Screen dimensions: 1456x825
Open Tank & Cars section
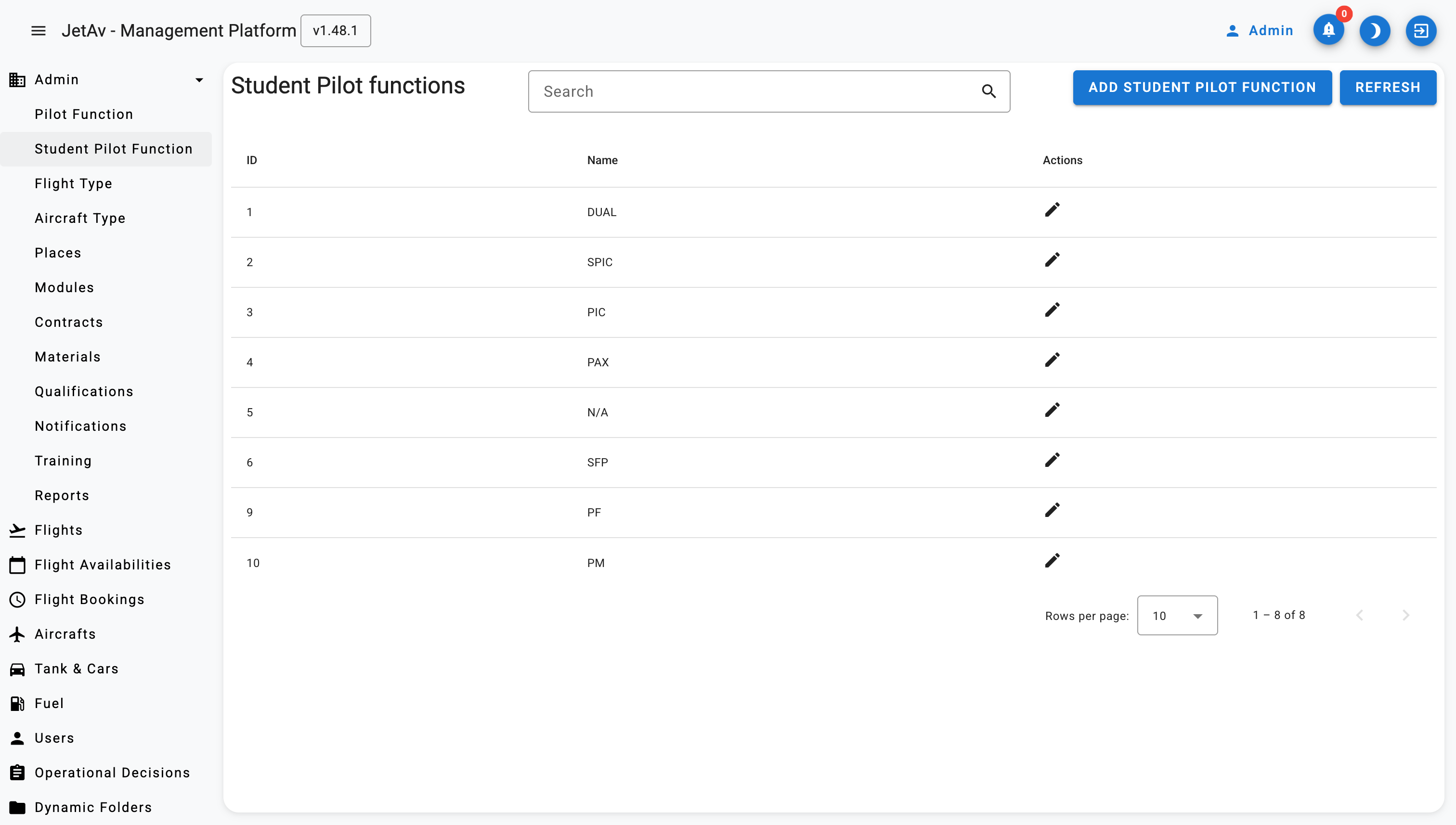[77, 669]
